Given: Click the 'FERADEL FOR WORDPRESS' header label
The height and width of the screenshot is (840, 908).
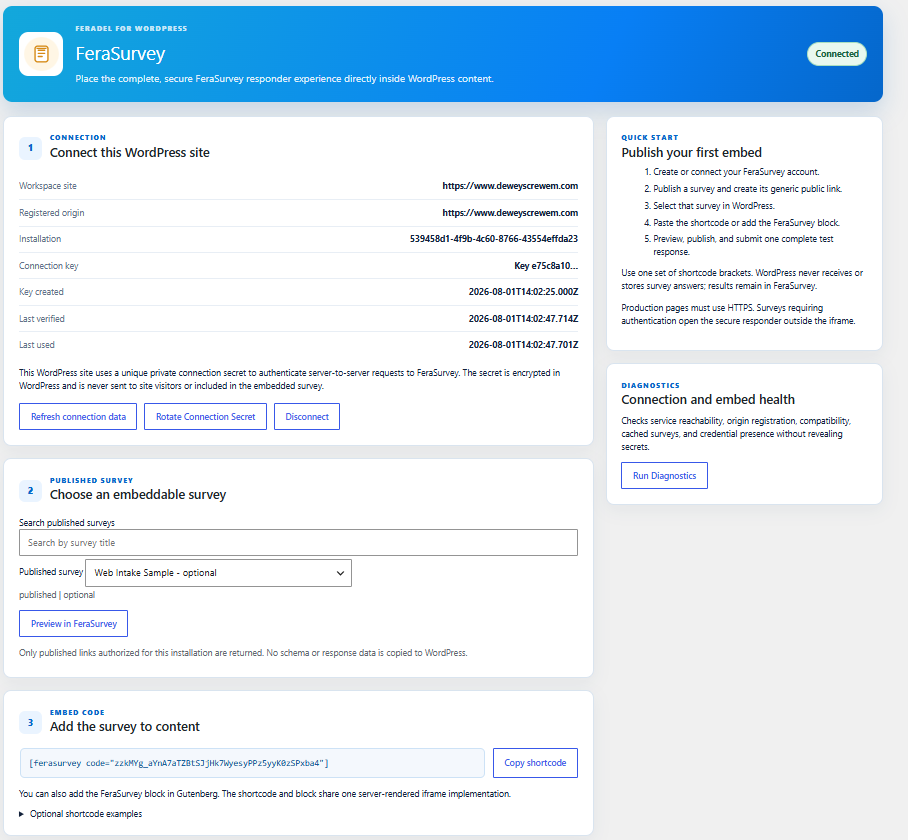Looking at the screenshot, I should tap(131, 28).
